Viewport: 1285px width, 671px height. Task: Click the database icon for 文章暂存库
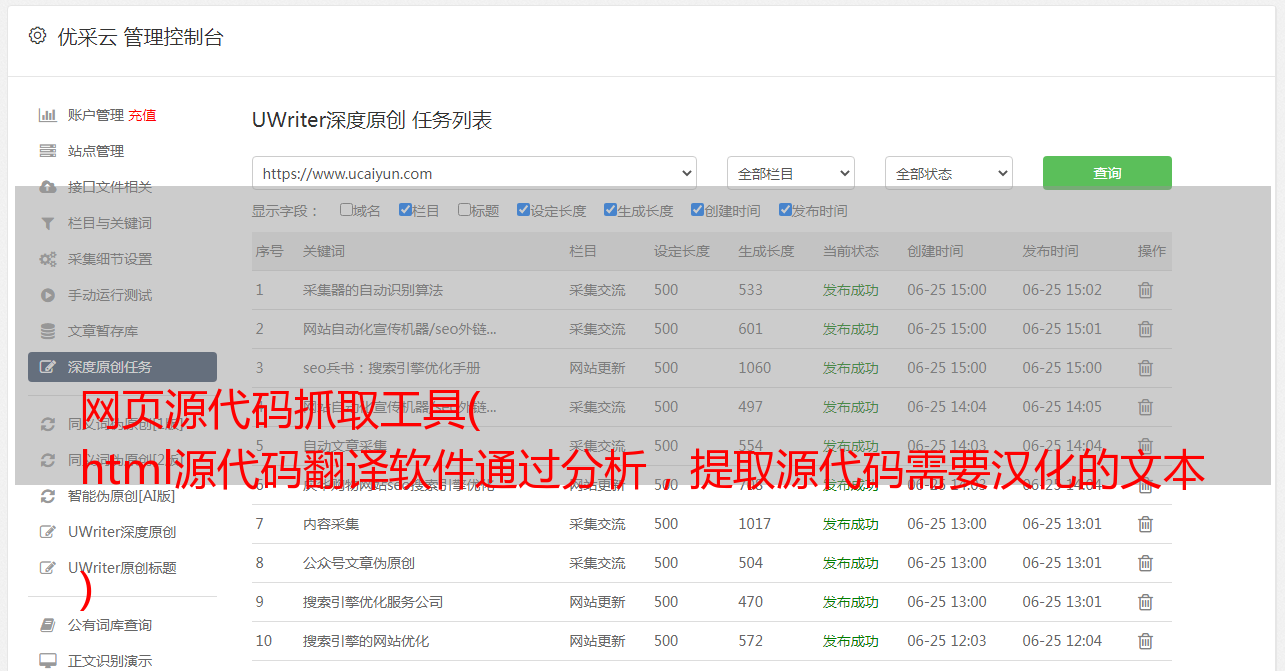click(x=47, y=331)
